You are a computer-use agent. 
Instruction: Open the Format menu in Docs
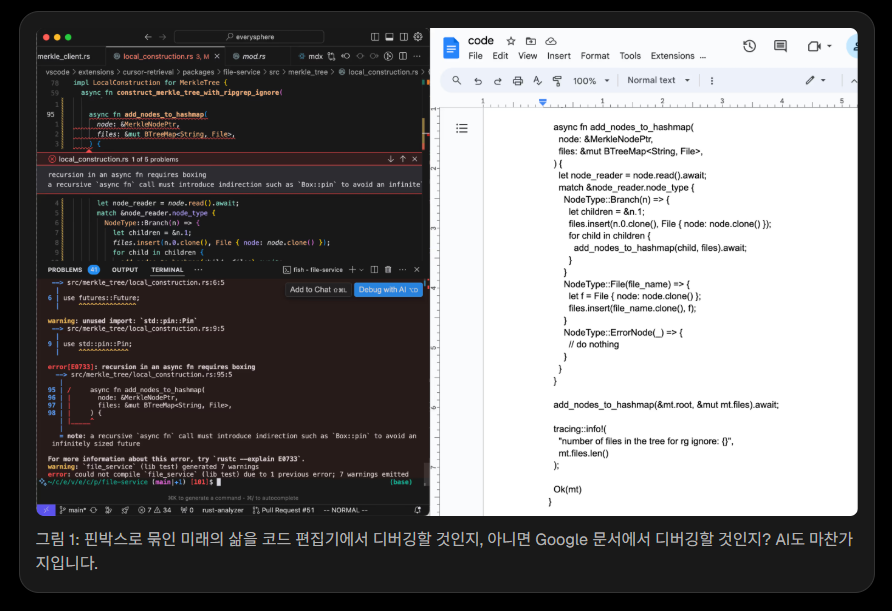595,56
